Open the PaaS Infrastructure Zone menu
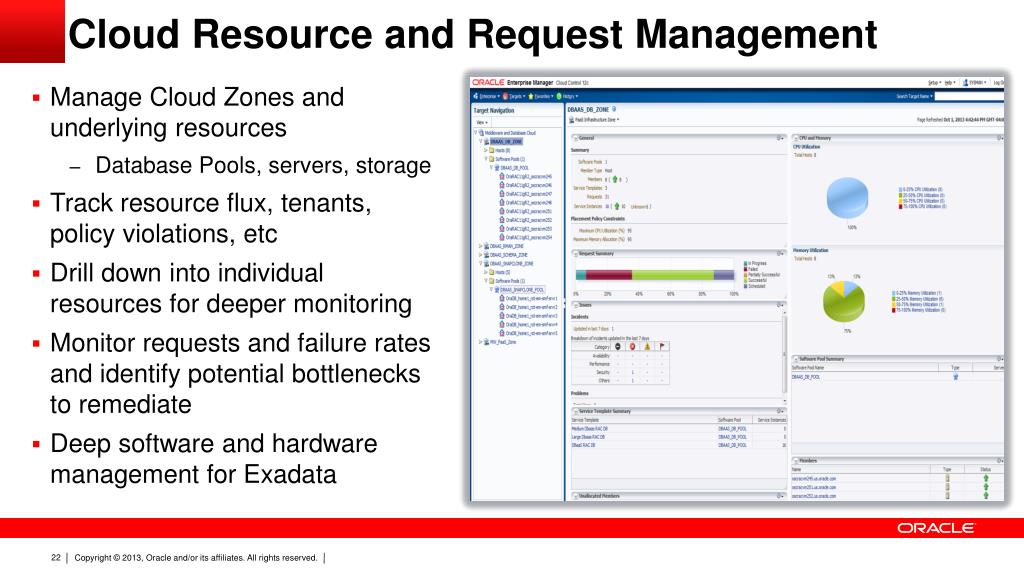Screen dimensions: 1024x576 (596, 120)
